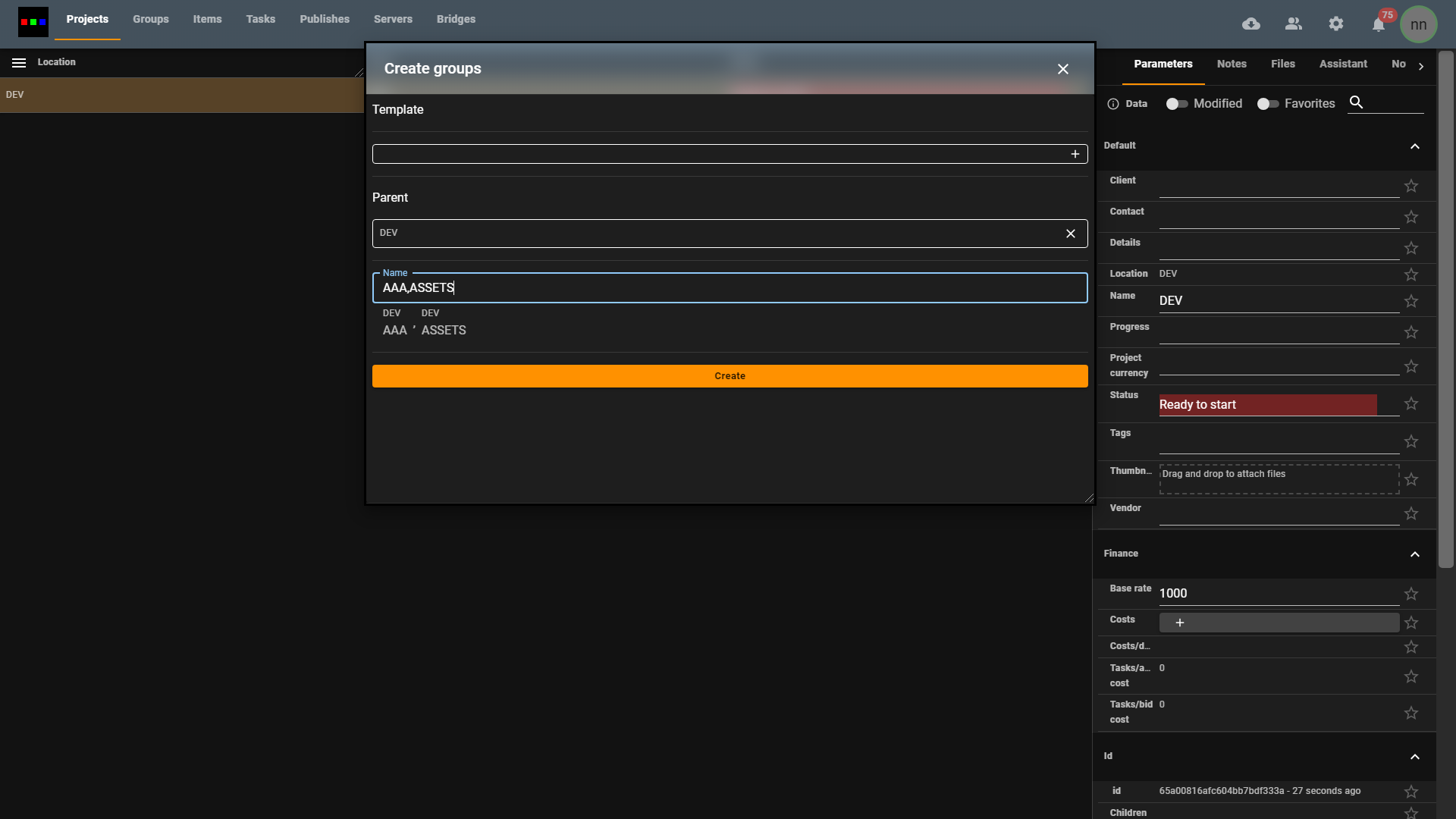Open hamburger menu next to Location

pyautogui.click(x=19, y=63)
